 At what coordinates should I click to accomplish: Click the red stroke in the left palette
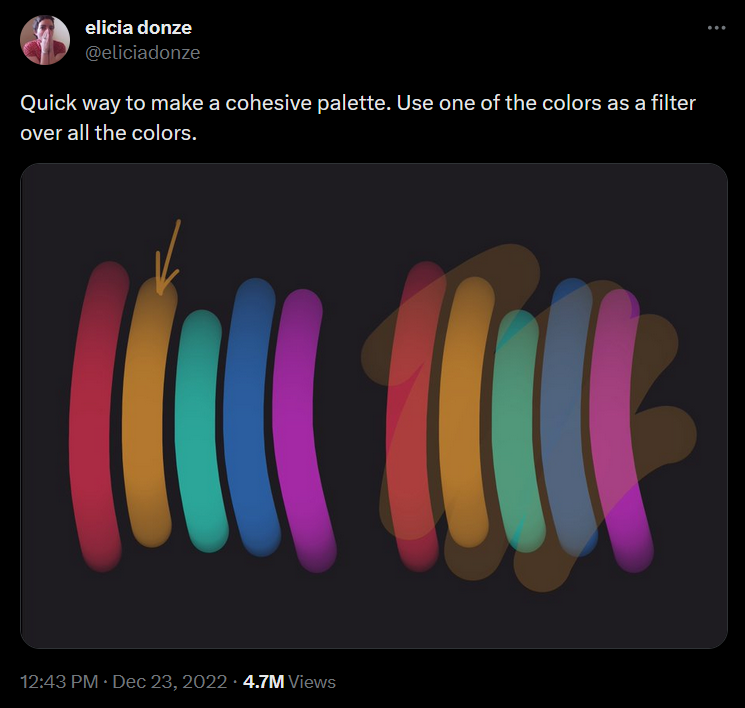(96, 420)
